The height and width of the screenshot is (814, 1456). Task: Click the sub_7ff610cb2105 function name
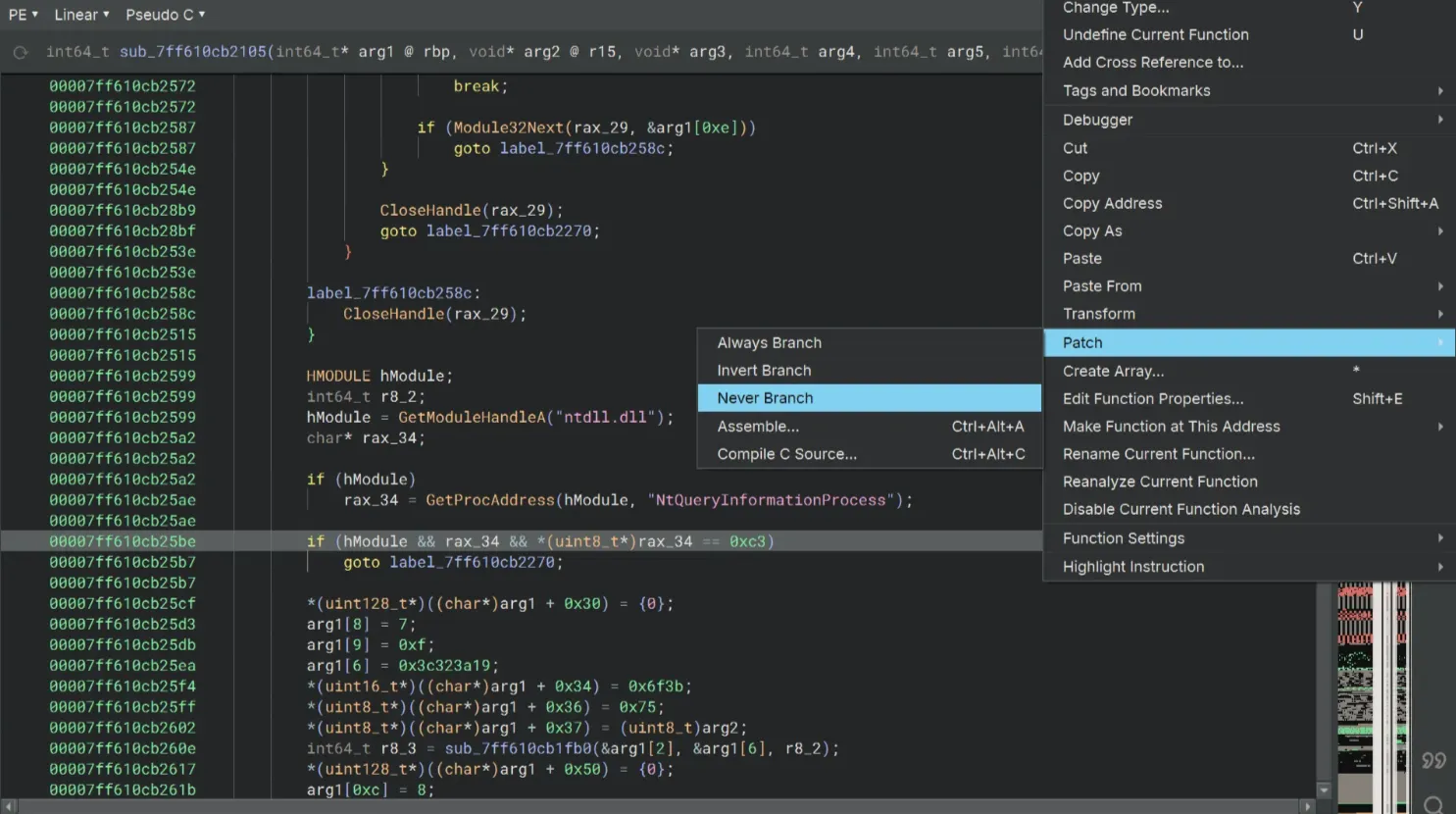tap(193, 52)
